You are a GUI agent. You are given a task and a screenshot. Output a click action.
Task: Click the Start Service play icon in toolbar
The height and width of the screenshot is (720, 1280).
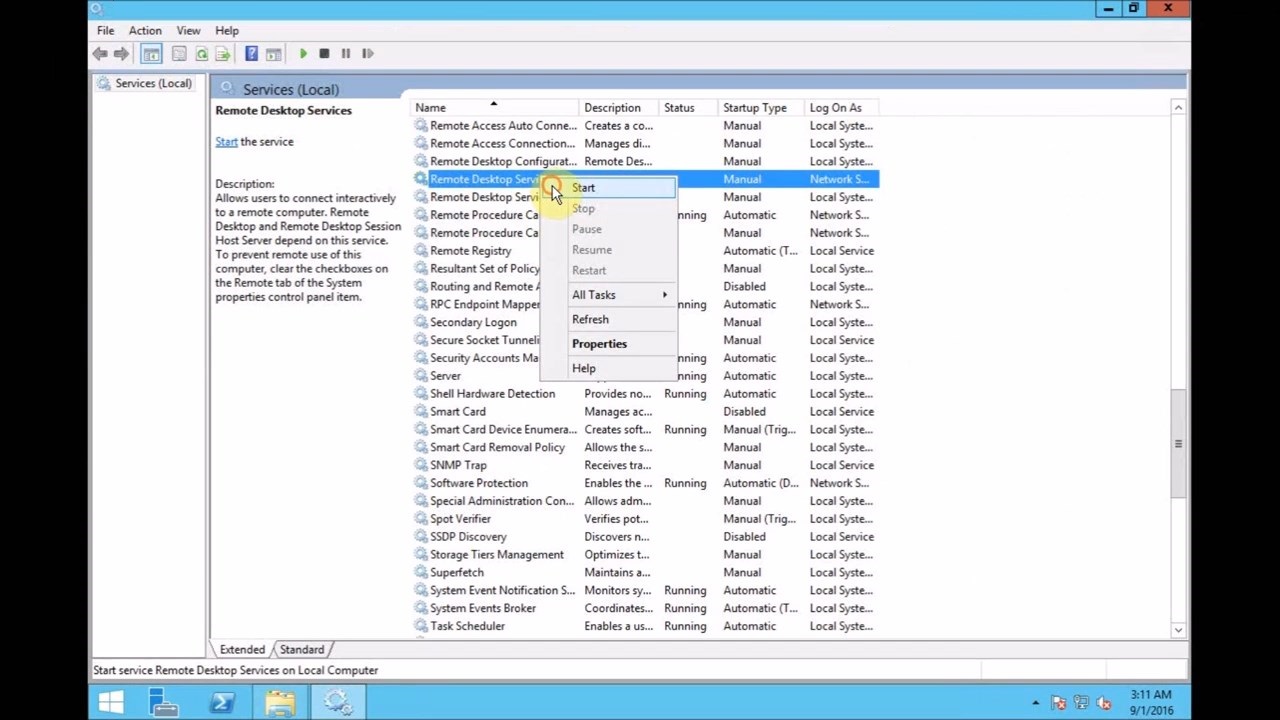[303, 54]
